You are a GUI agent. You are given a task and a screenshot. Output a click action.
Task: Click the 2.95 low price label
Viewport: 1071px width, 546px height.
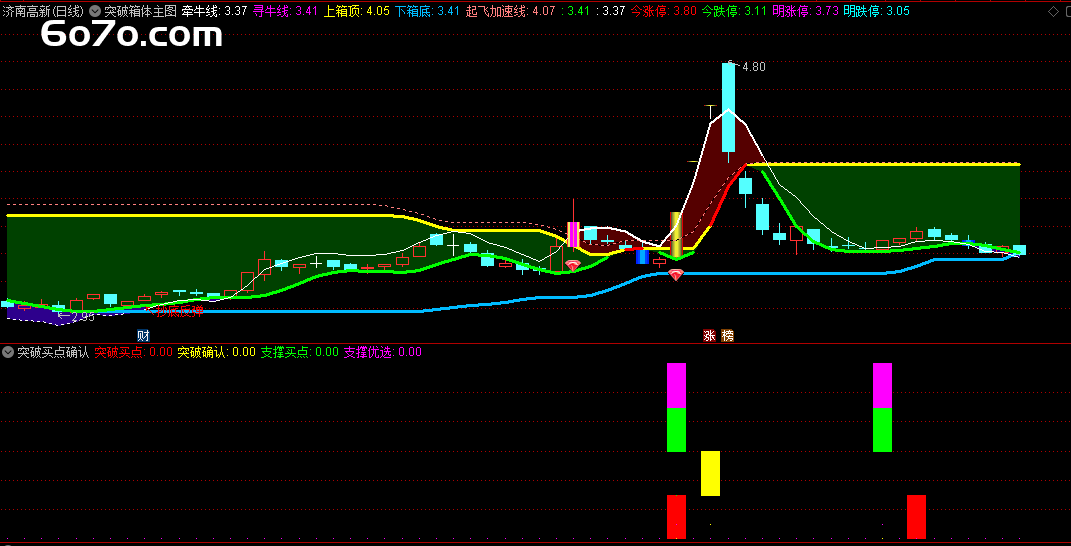click(x=82, y=316)
